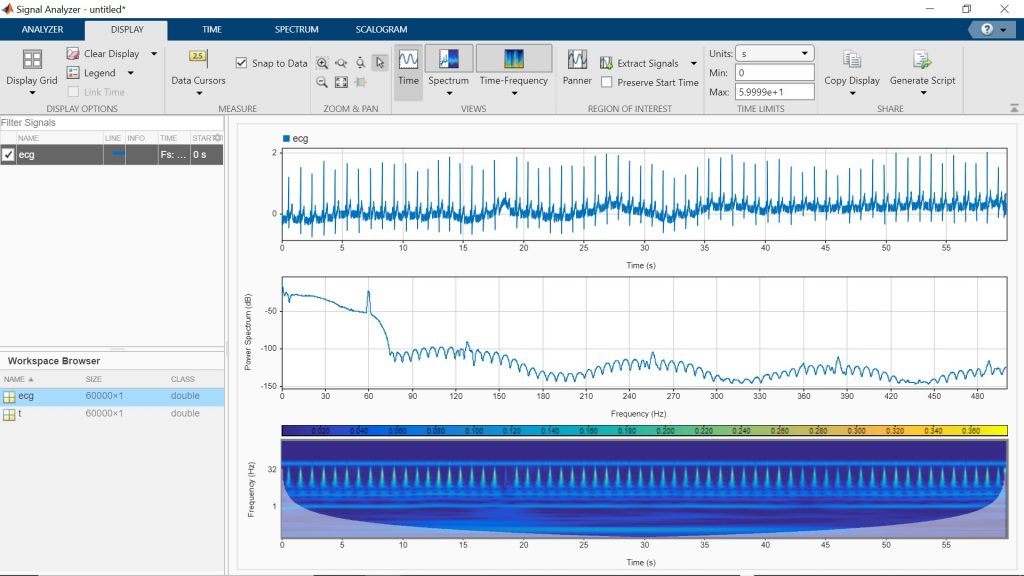Expand the Clear Display dropdown arrow
1024x576 pixels.
pyautogui.click(x=154, y=54)
